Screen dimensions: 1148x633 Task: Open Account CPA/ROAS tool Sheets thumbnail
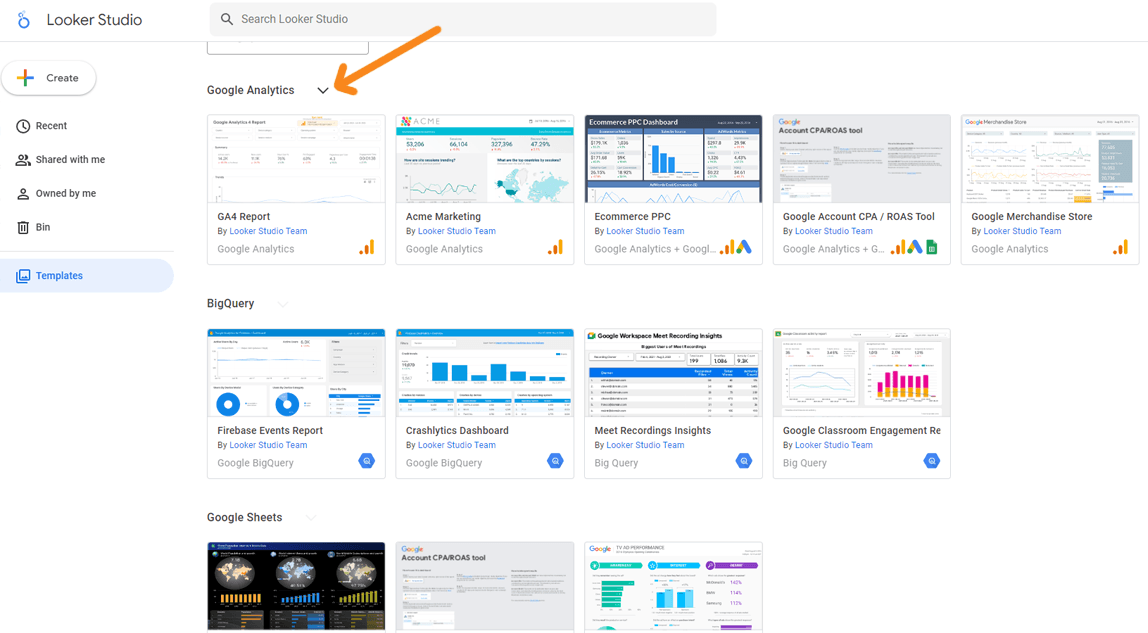485,586
